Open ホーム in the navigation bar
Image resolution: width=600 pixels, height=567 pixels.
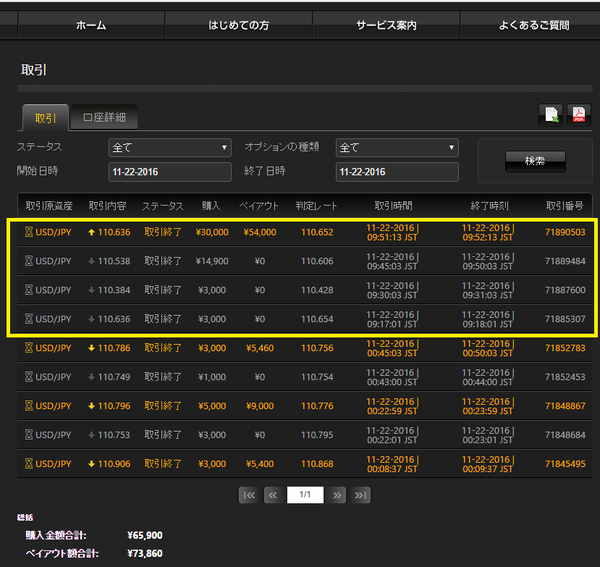pos(91,25)
